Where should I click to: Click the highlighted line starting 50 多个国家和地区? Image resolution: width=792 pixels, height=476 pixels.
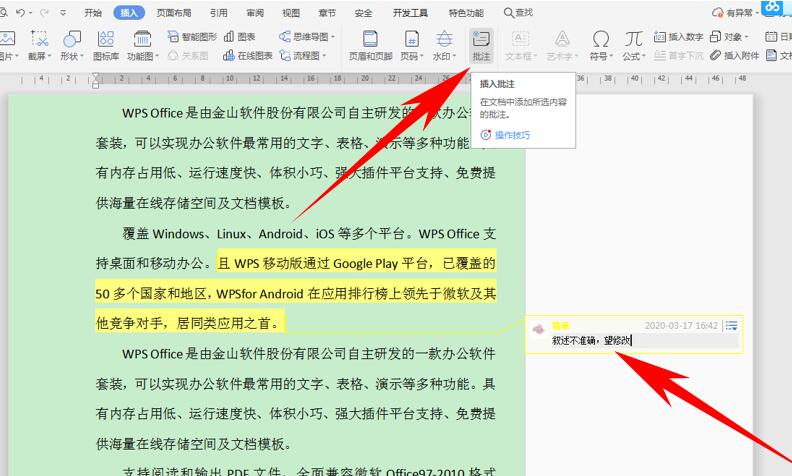click(x=296, y=294)
